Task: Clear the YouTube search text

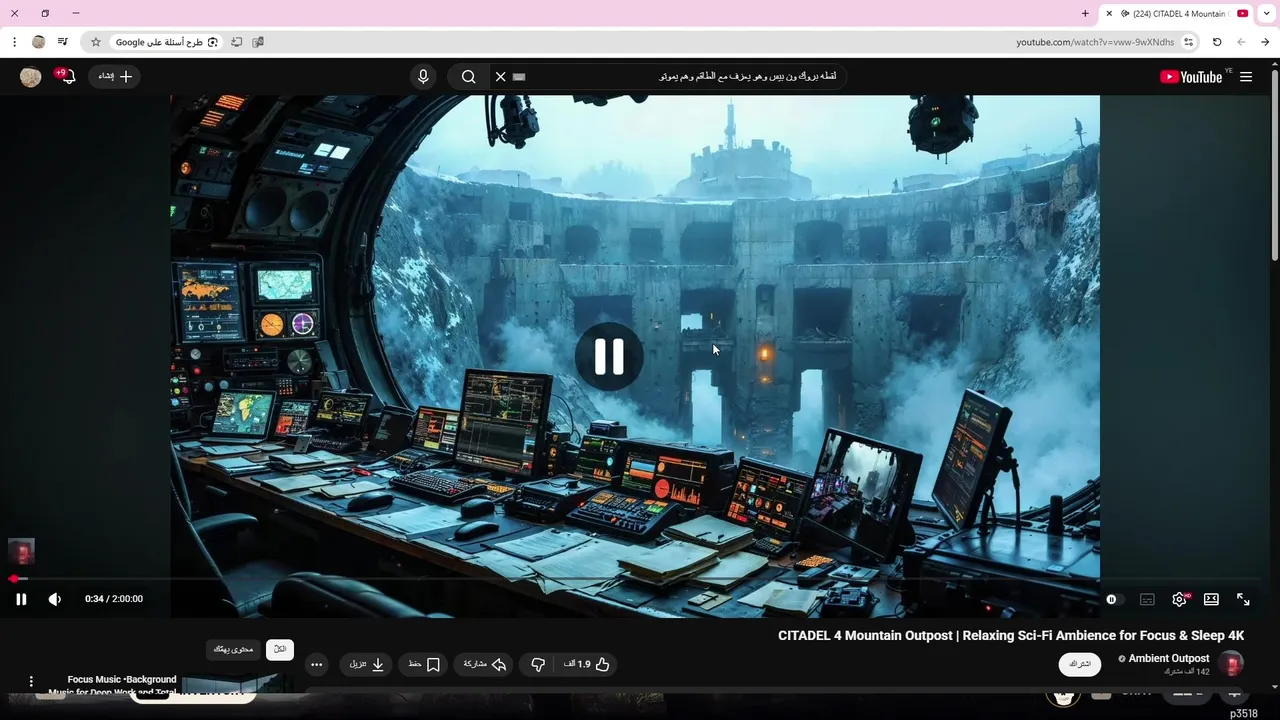Action: [x=501, y=77]
